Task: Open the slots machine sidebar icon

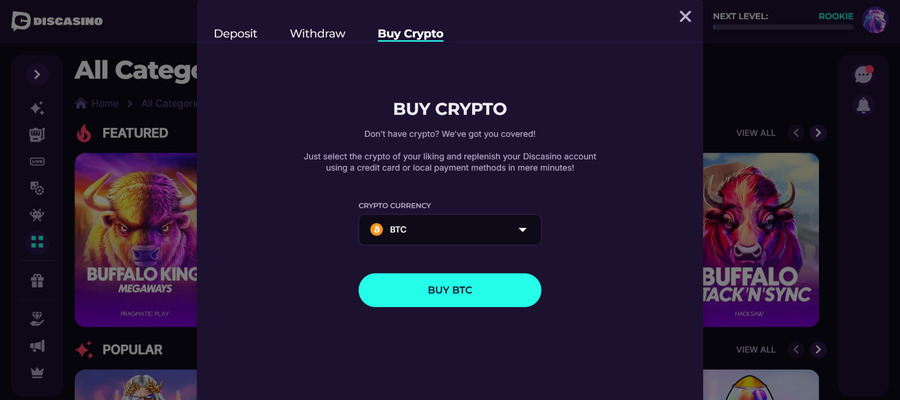Action: click(x=37, y=135)
